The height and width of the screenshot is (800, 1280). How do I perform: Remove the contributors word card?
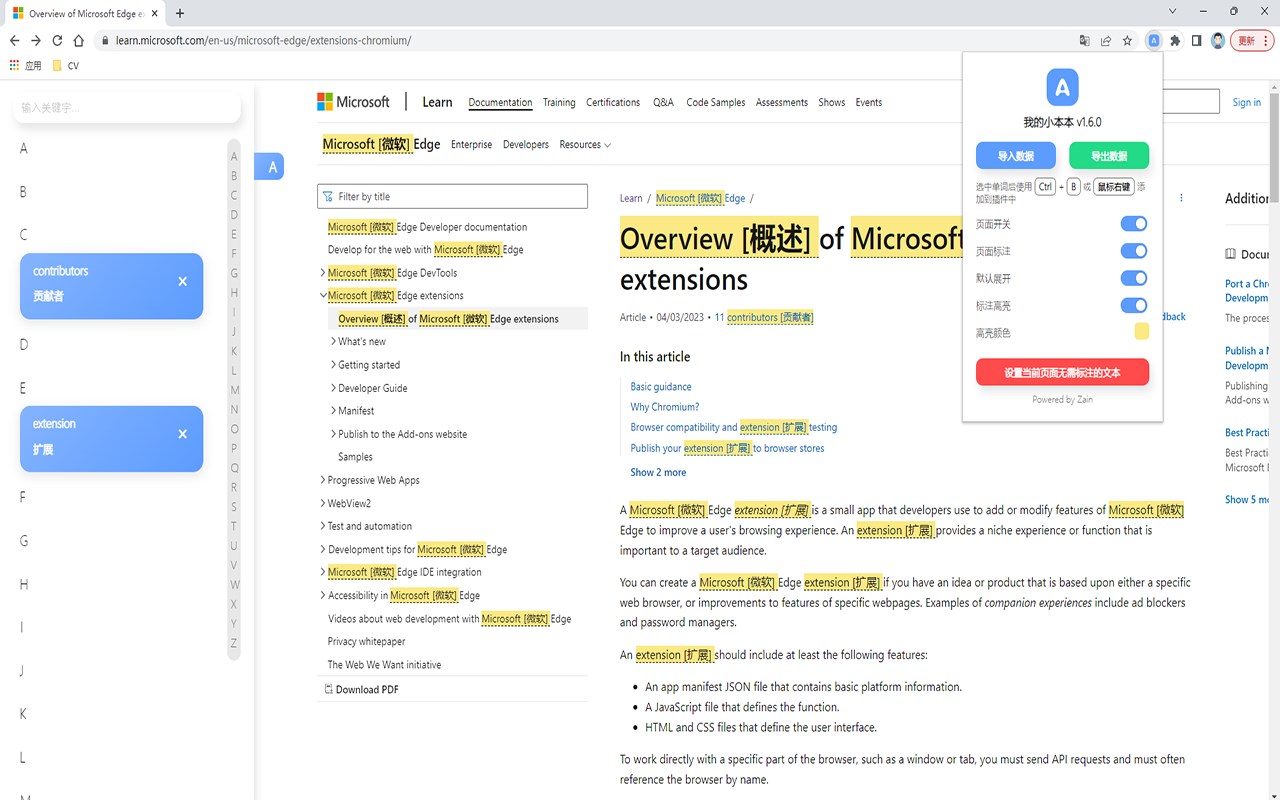click(x=182, y=282)
